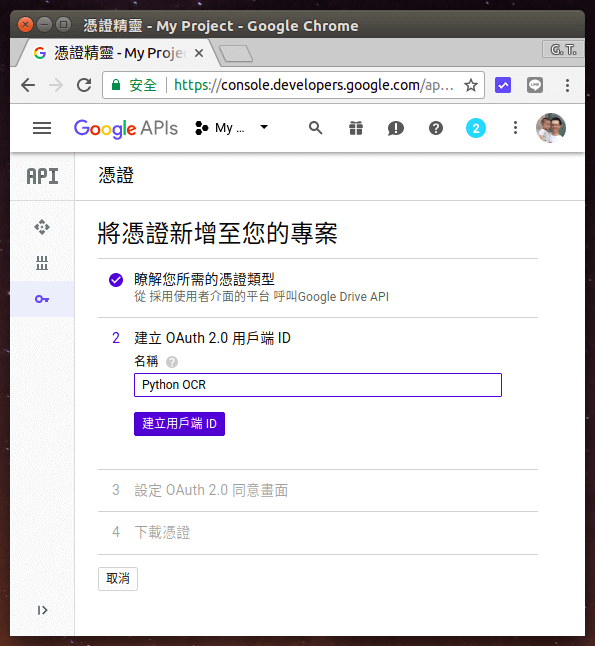
Task: Click the Google APIs logo
Action: click(x=126, y=129)
